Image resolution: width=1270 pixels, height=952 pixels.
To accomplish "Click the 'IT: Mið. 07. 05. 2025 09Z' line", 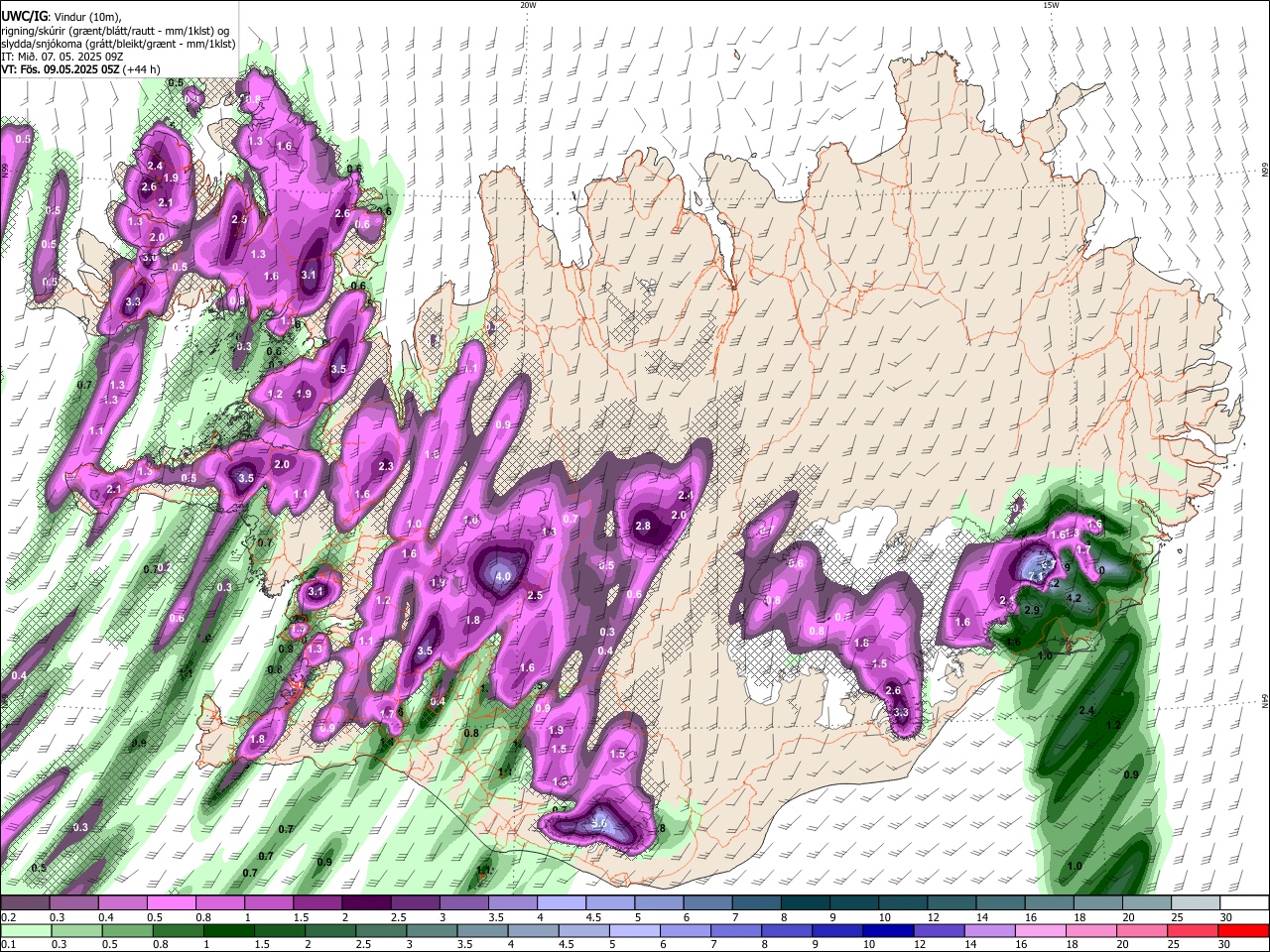I will pyautogui.click(x=63, y=57).
